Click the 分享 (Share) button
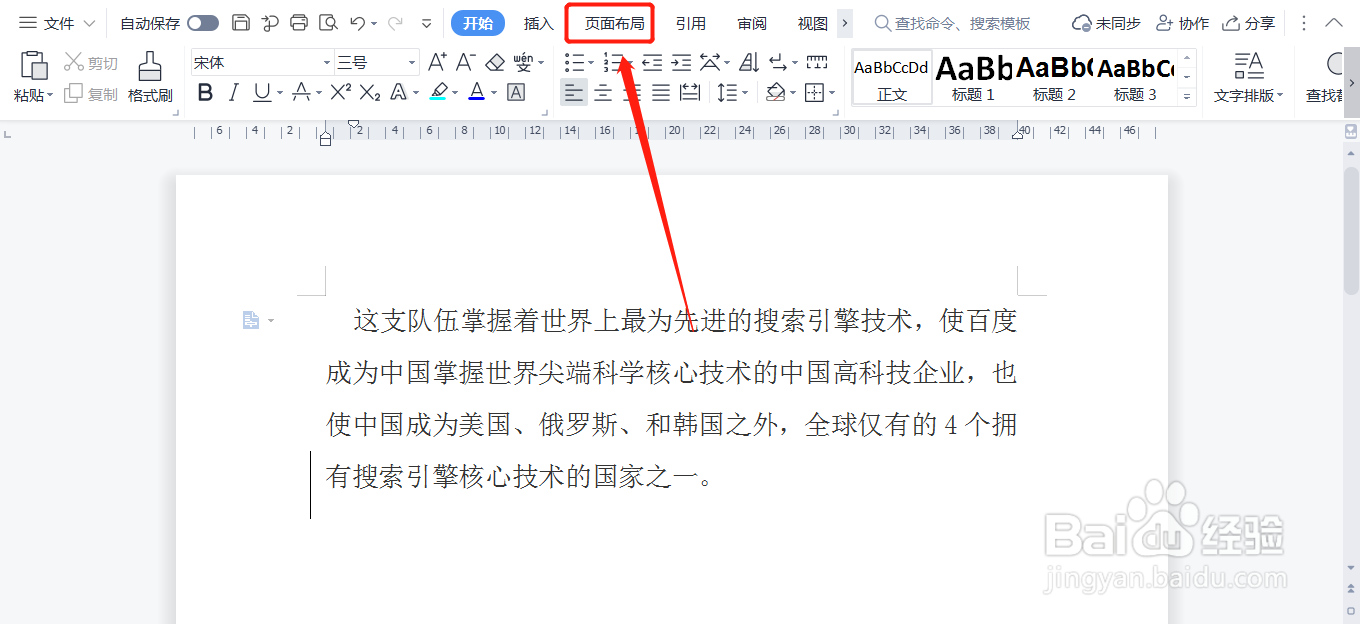The height and width of the screenshot is (624, 1360). (x=1249, y=23)
